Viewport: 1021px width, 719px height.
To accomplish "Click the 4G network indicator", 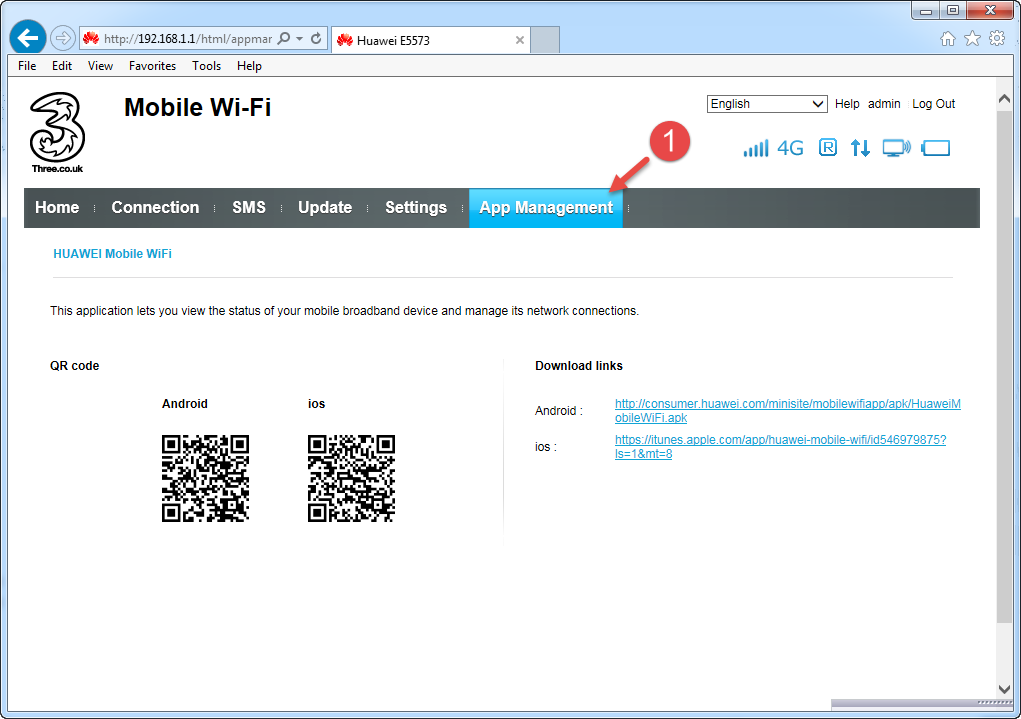I will [790, 148].
